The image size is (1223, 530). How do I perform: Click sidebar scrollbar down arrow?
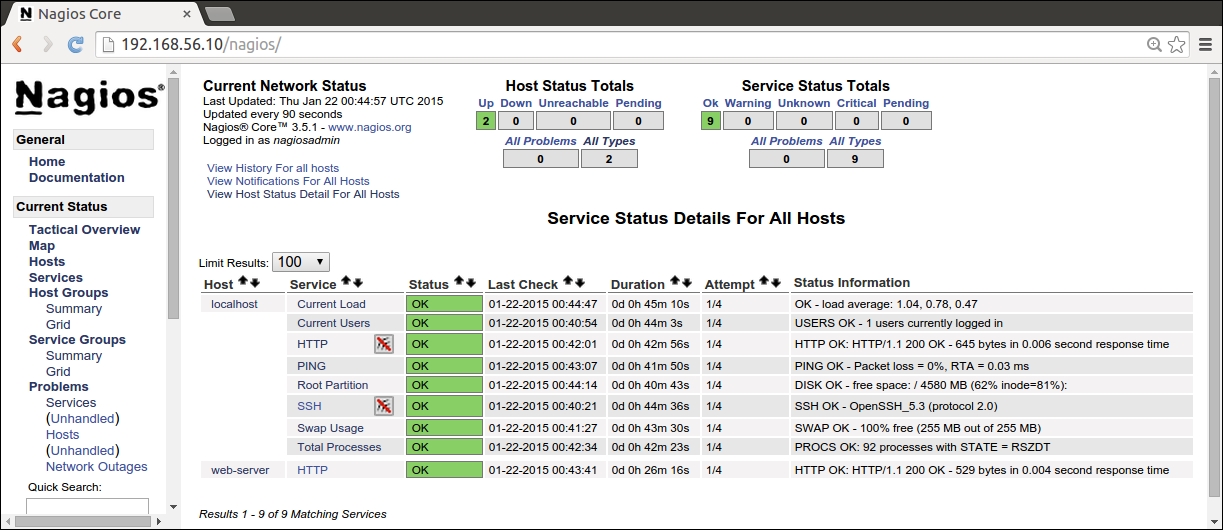click(173, 507)
